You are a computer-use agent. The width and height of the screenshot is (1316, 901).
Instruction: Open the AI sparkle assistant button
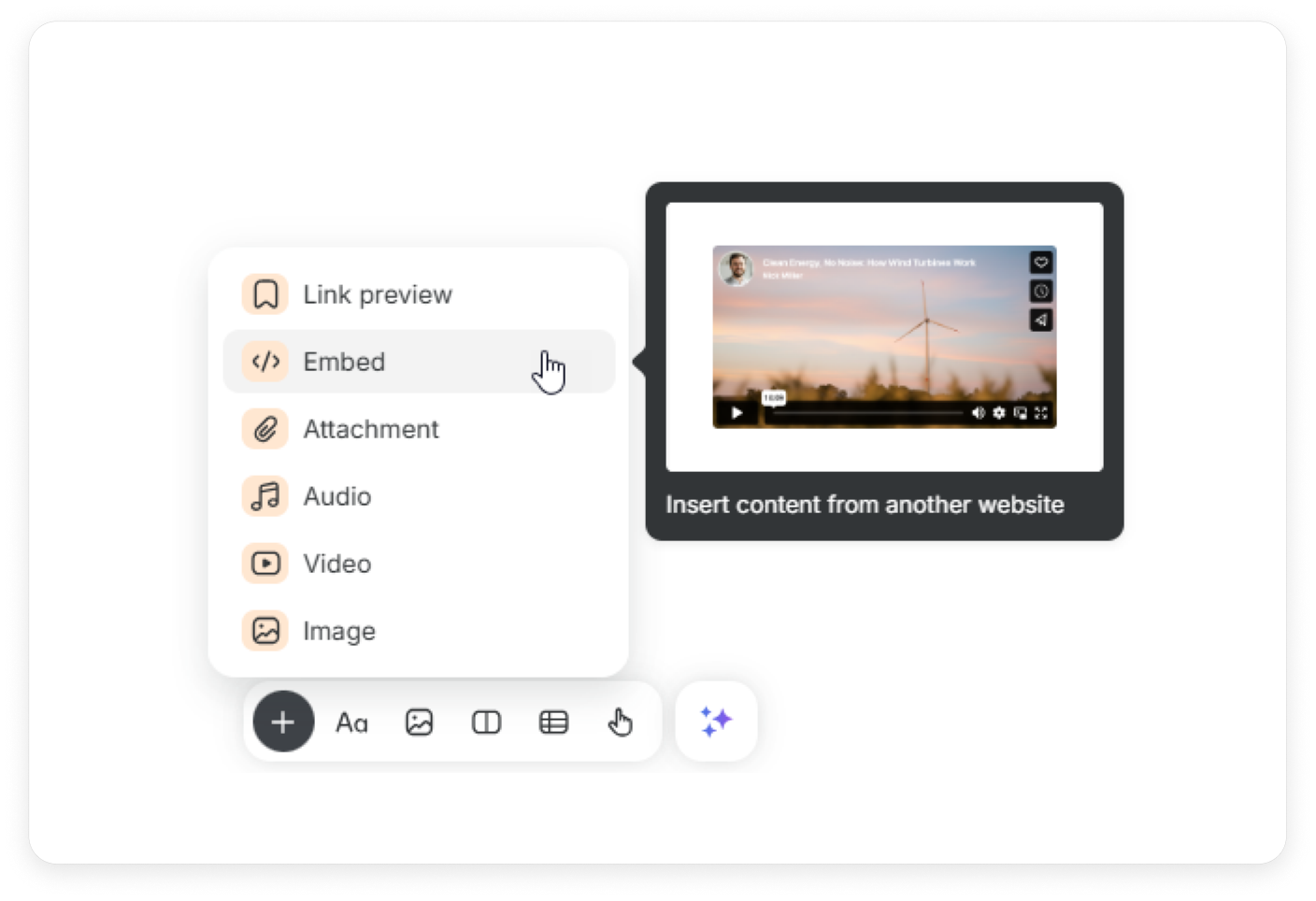pos(716,722)
